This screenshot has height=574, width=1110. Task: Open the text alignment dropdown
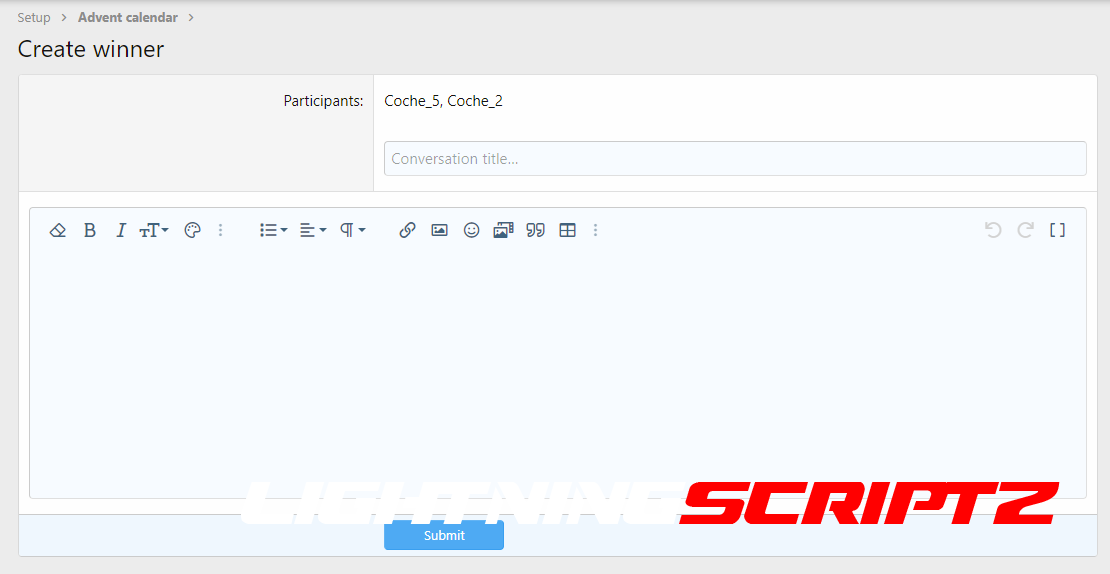point(313,230)
